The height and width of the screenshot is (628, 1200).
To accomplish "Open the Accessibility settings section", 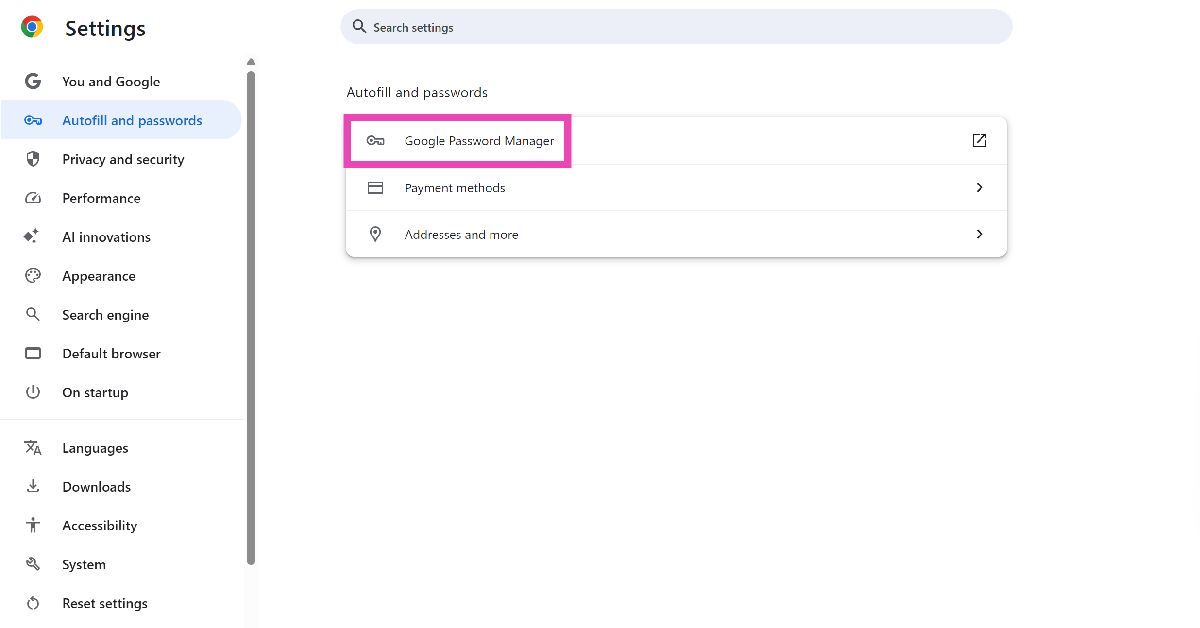I will [x=121, y=526].
